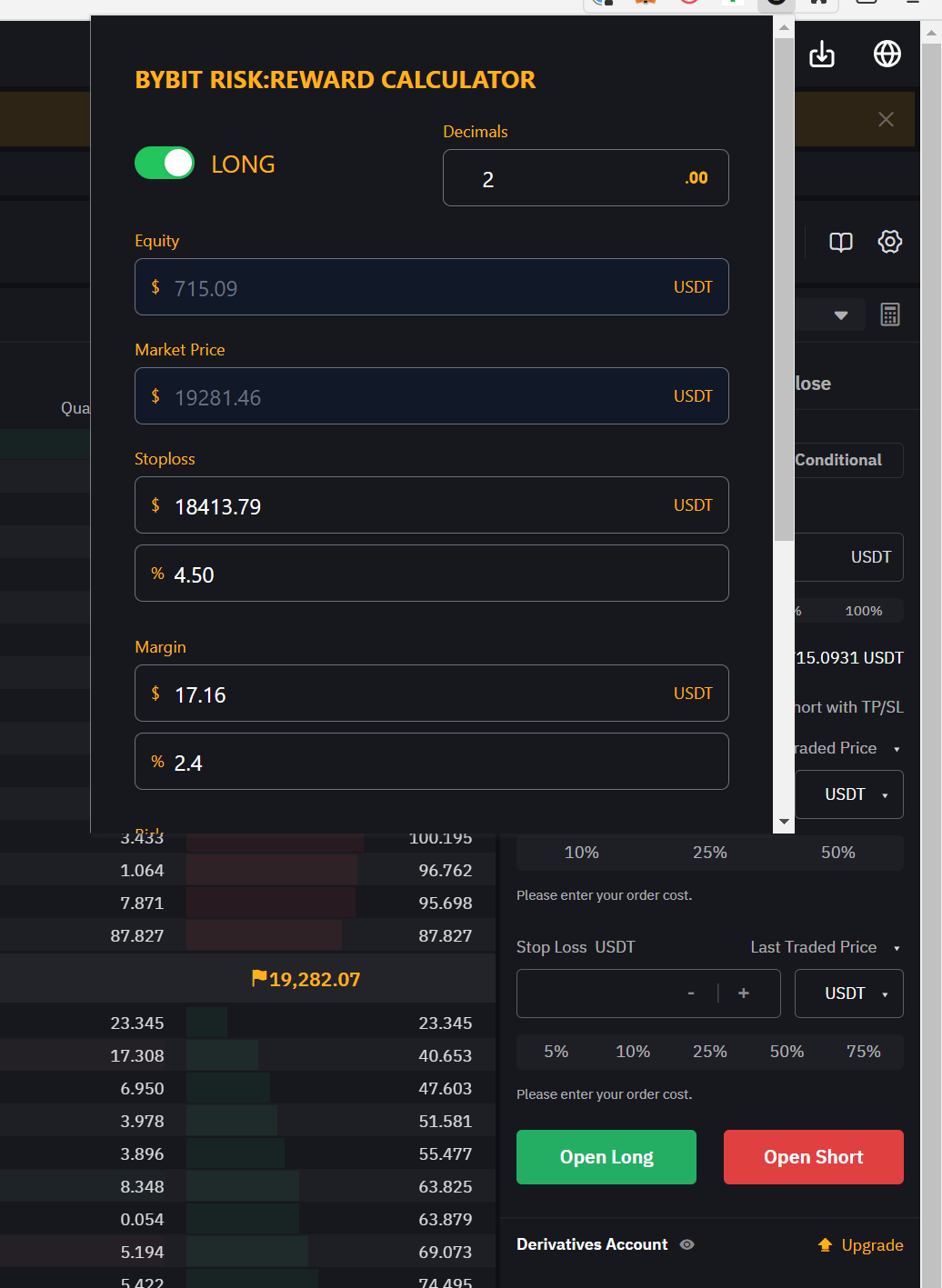Screen dimensions: 942x1288
Task: Click the 19,282.07 last price flag
Action: click(x=306, y=979)
